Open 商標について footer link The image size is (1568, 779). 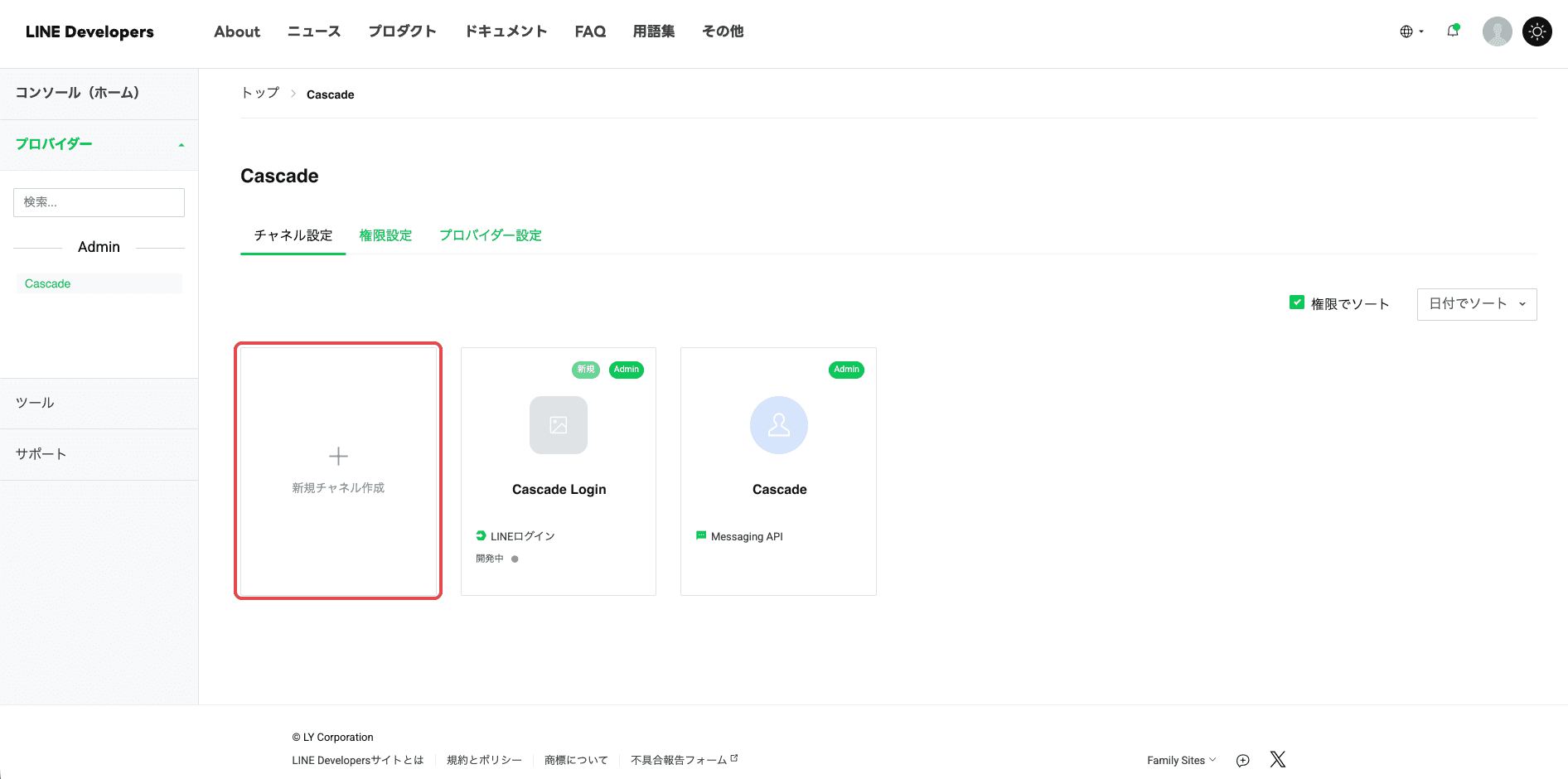pyautogui.click(x=576, y=760)
